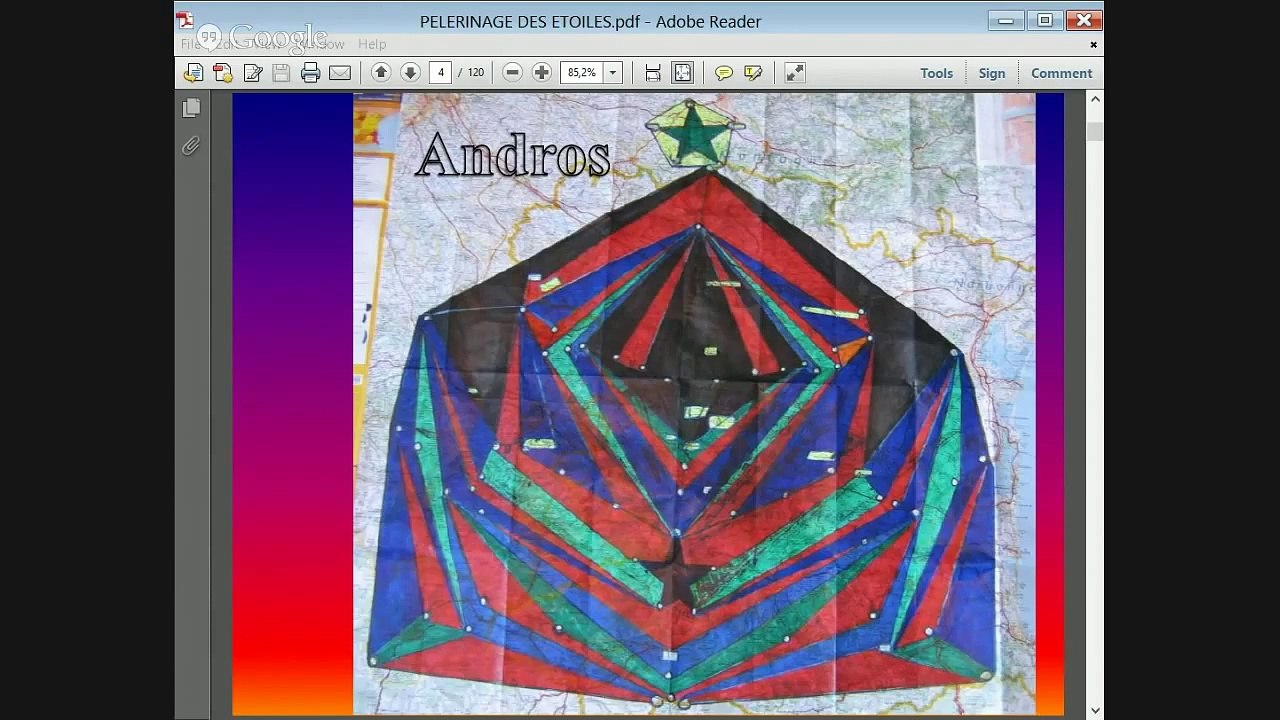
Task: Go to next page arrow
Action: coord(410,72)
